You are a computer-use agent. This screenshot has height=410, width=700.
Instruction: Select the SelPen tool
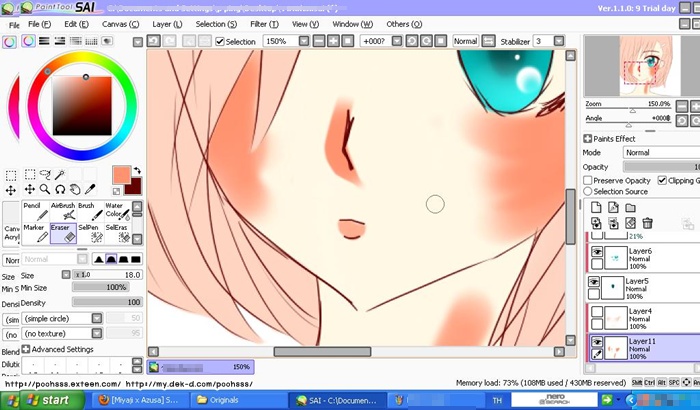click(x=90, y=233)
